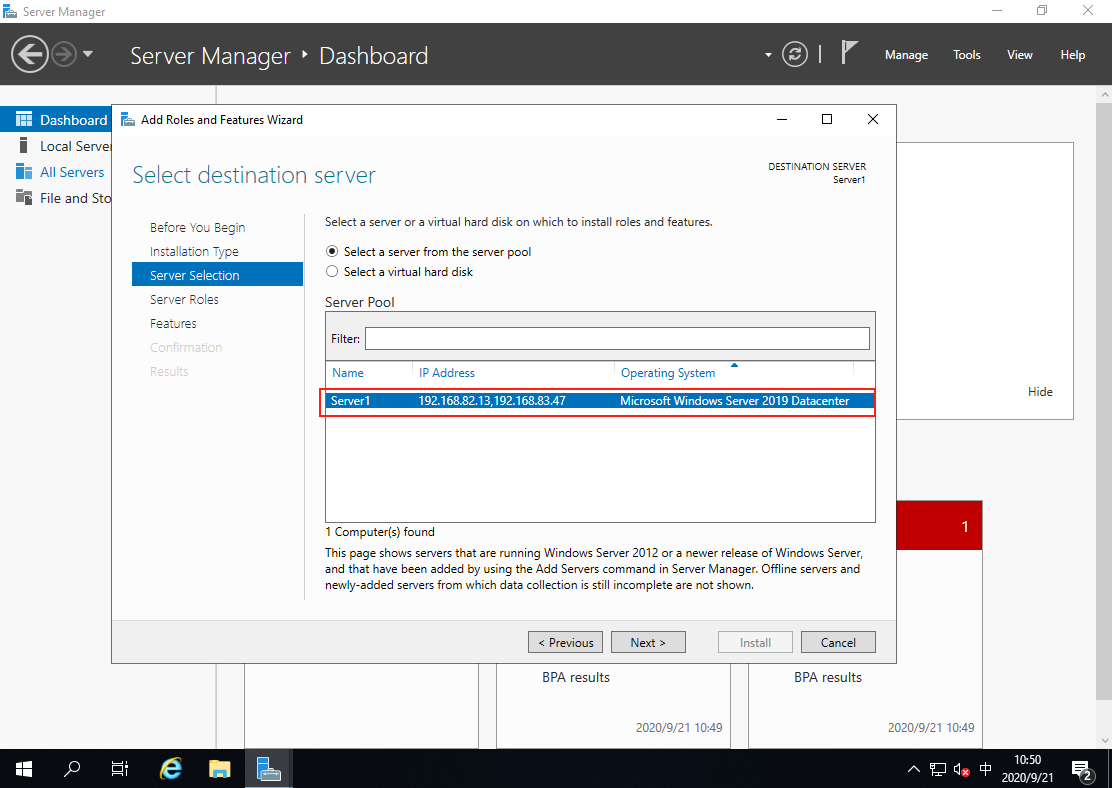Click the Dashboard grid icon in sidebar
The height and width of the screenshot is (788, 1112).
23,119
